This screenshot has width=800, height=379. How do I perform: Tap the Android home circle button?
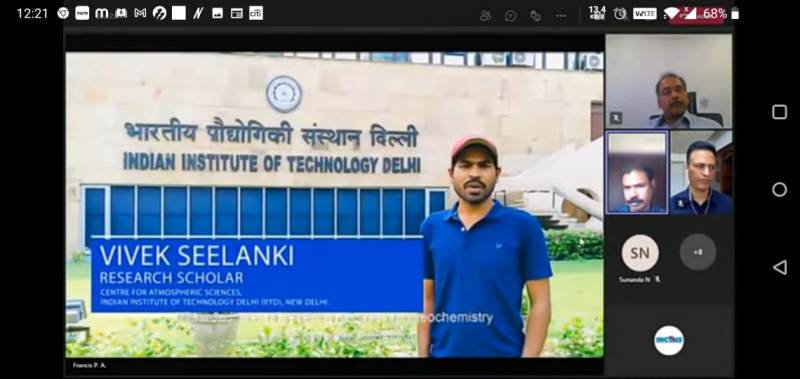[780, 190]
